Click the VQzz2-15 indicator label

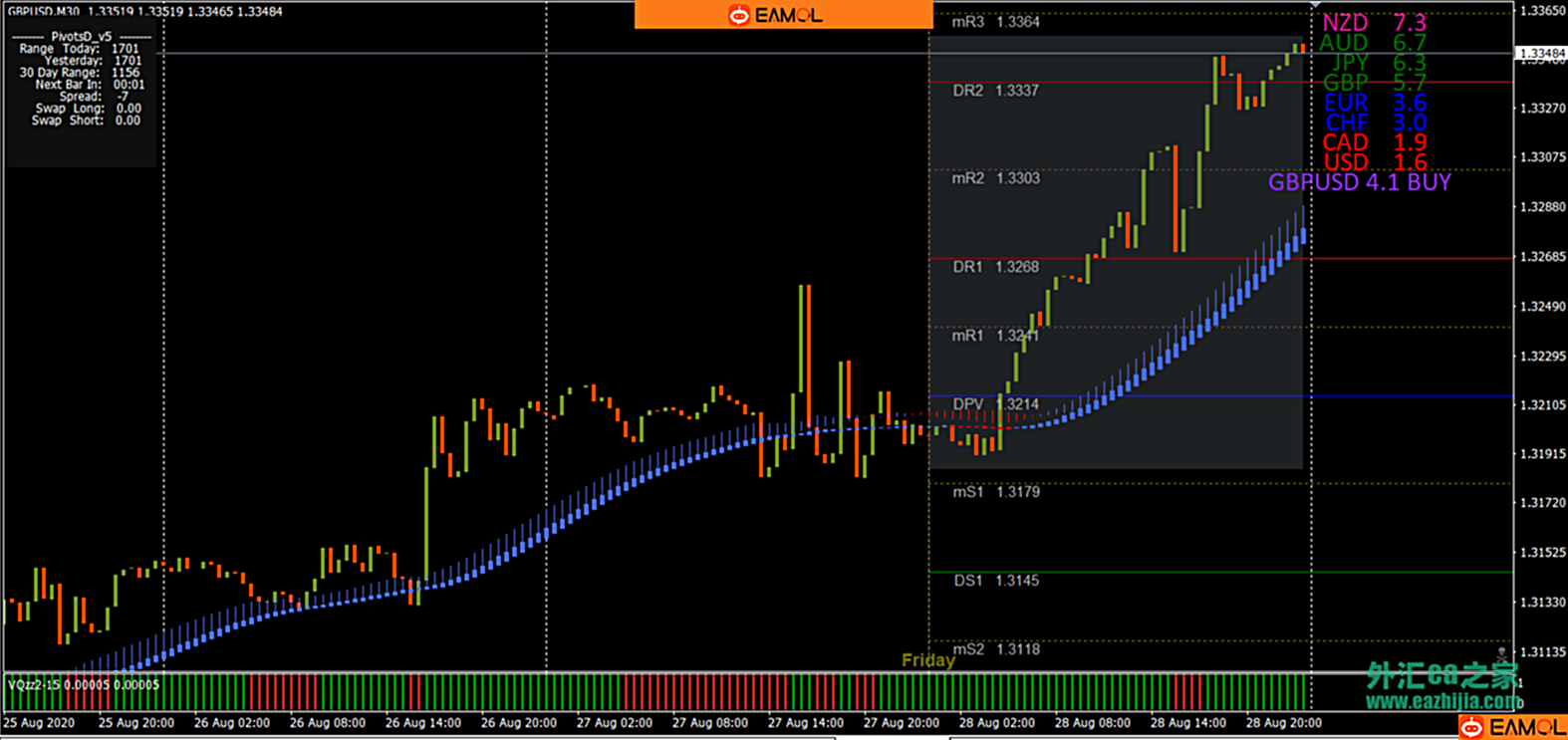pyautogui.click(x=83, y=685)
